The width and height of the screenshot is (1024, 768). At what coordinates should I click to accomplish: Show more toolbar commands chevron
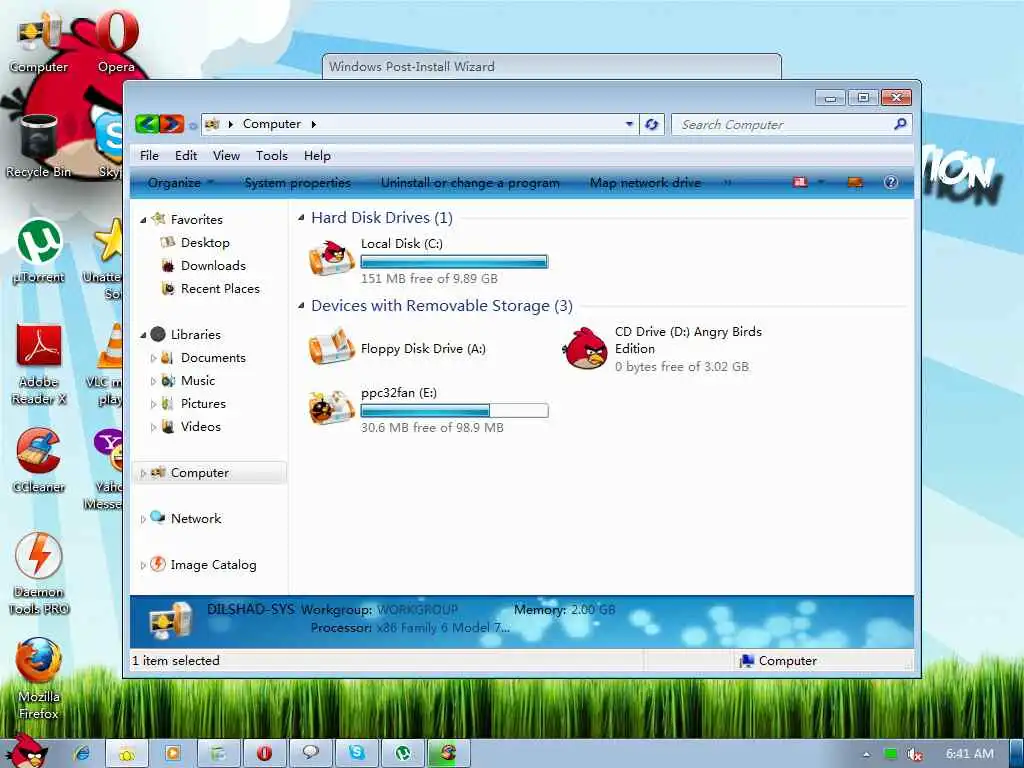[727, 182]
